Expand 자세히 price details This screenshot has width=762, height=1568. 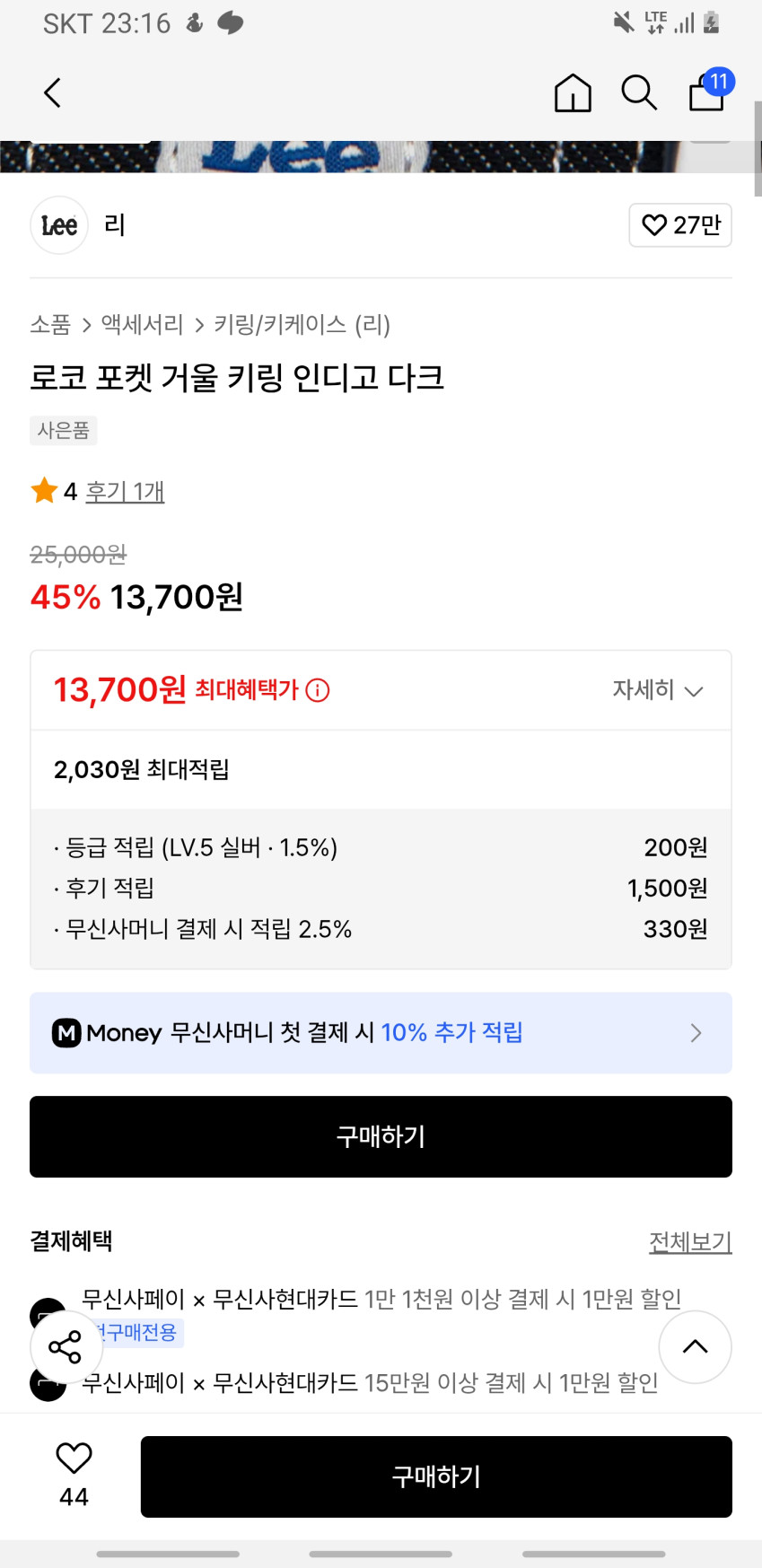pos(657,690)
